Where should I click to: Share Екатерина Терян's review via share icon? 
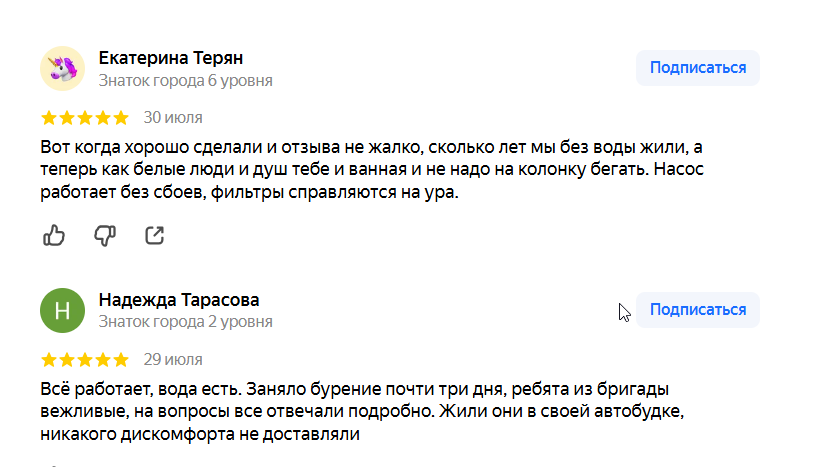(x=155, y=235)
